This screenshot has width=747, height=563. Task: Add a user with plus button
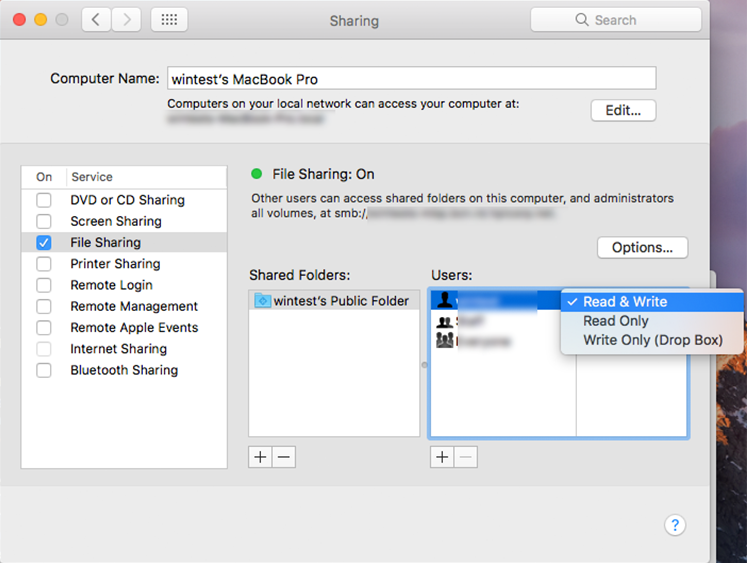point(442,457)
